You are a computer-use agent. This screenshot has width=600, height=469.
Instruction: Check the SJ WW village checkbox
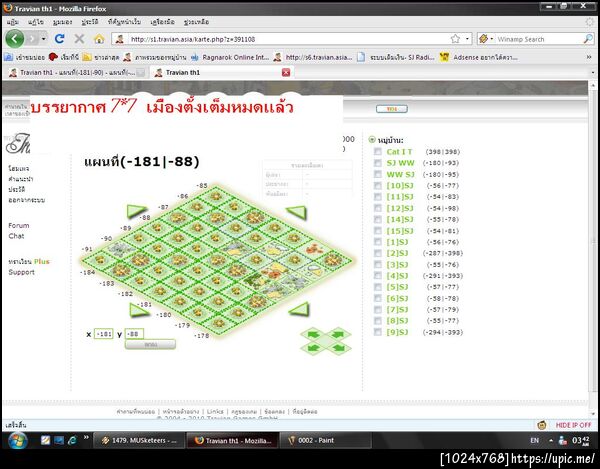click(x=378, y=163)
